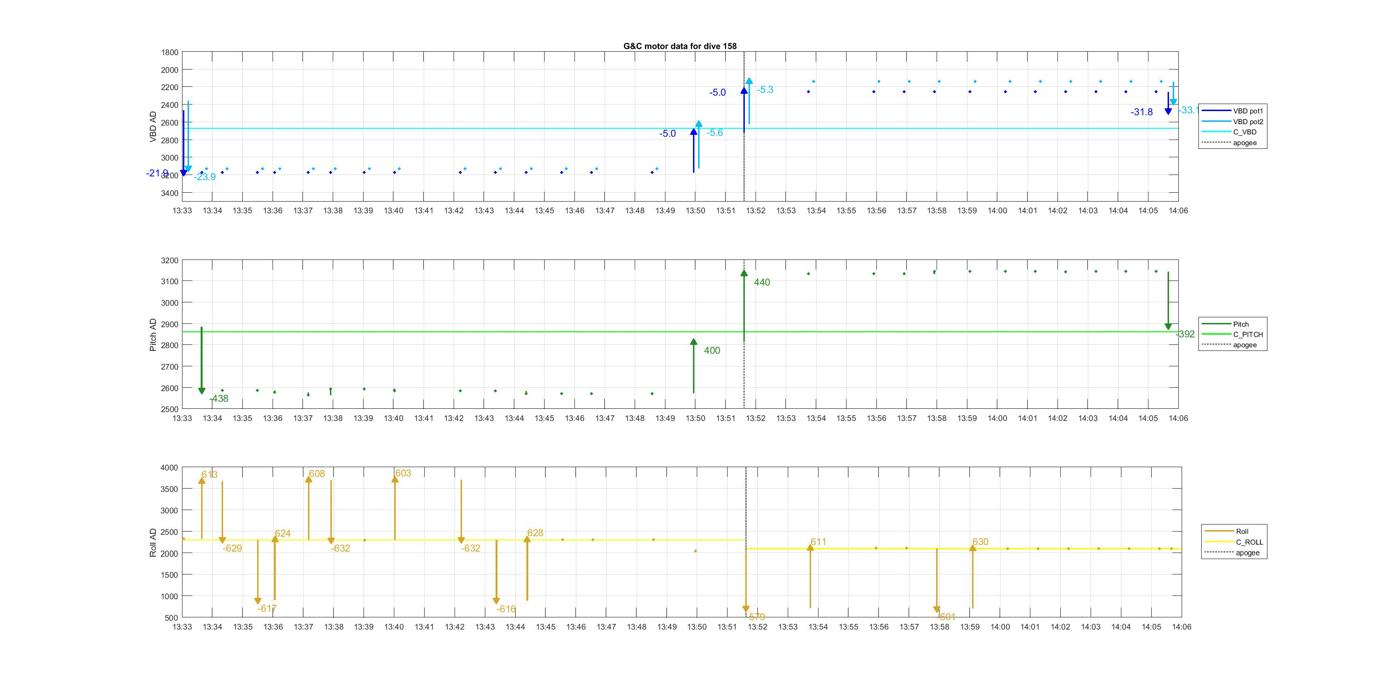The width and height of the screenshot is (1400, 693).
Task: Click 13:47 time tick under Roll plot
Action: coord(605,627)
